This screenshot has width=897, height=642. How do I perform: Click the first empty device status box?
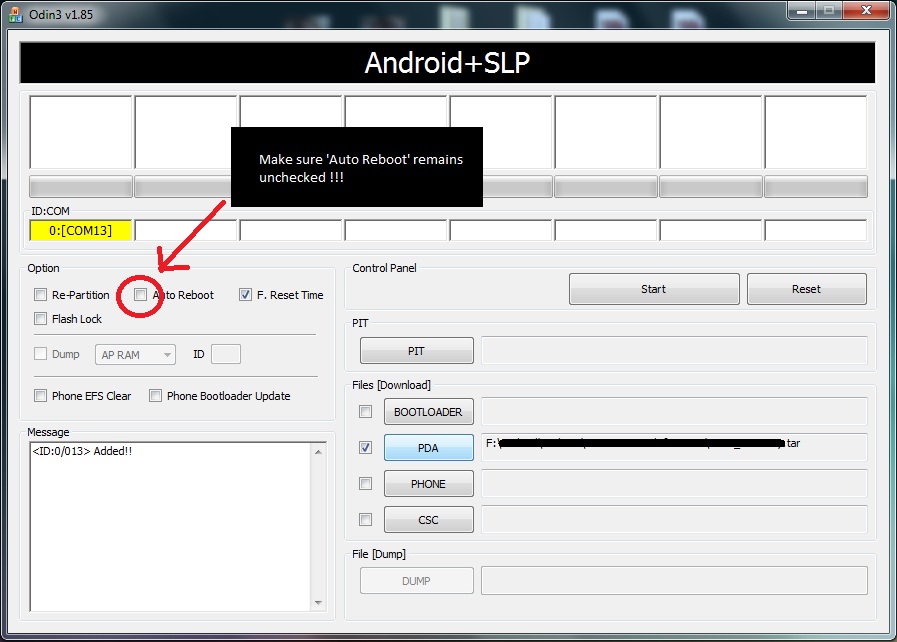coord(81,132)
